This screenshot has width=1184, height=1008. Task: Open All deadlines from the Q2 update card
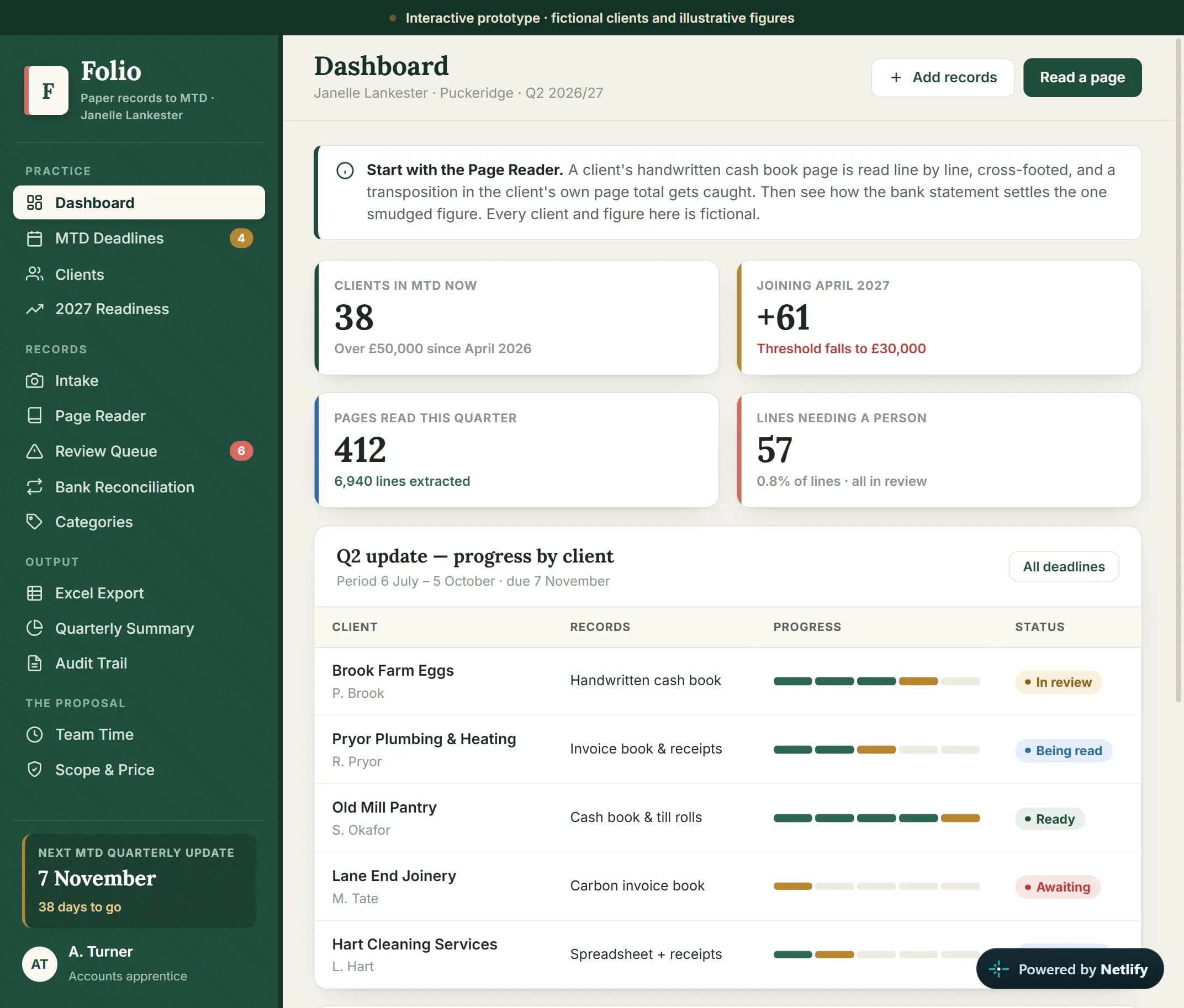1064,566
